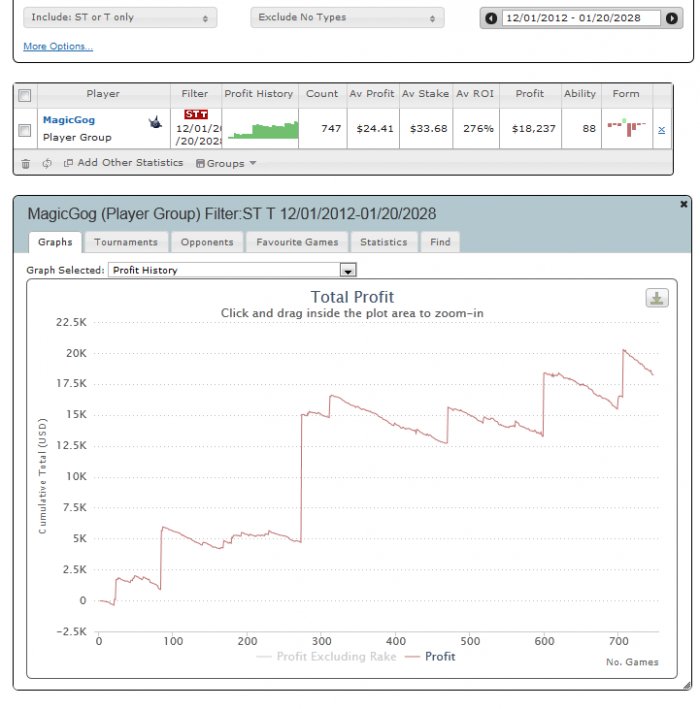
Task: Open the Find tab
Action: [x=440, y=242]
